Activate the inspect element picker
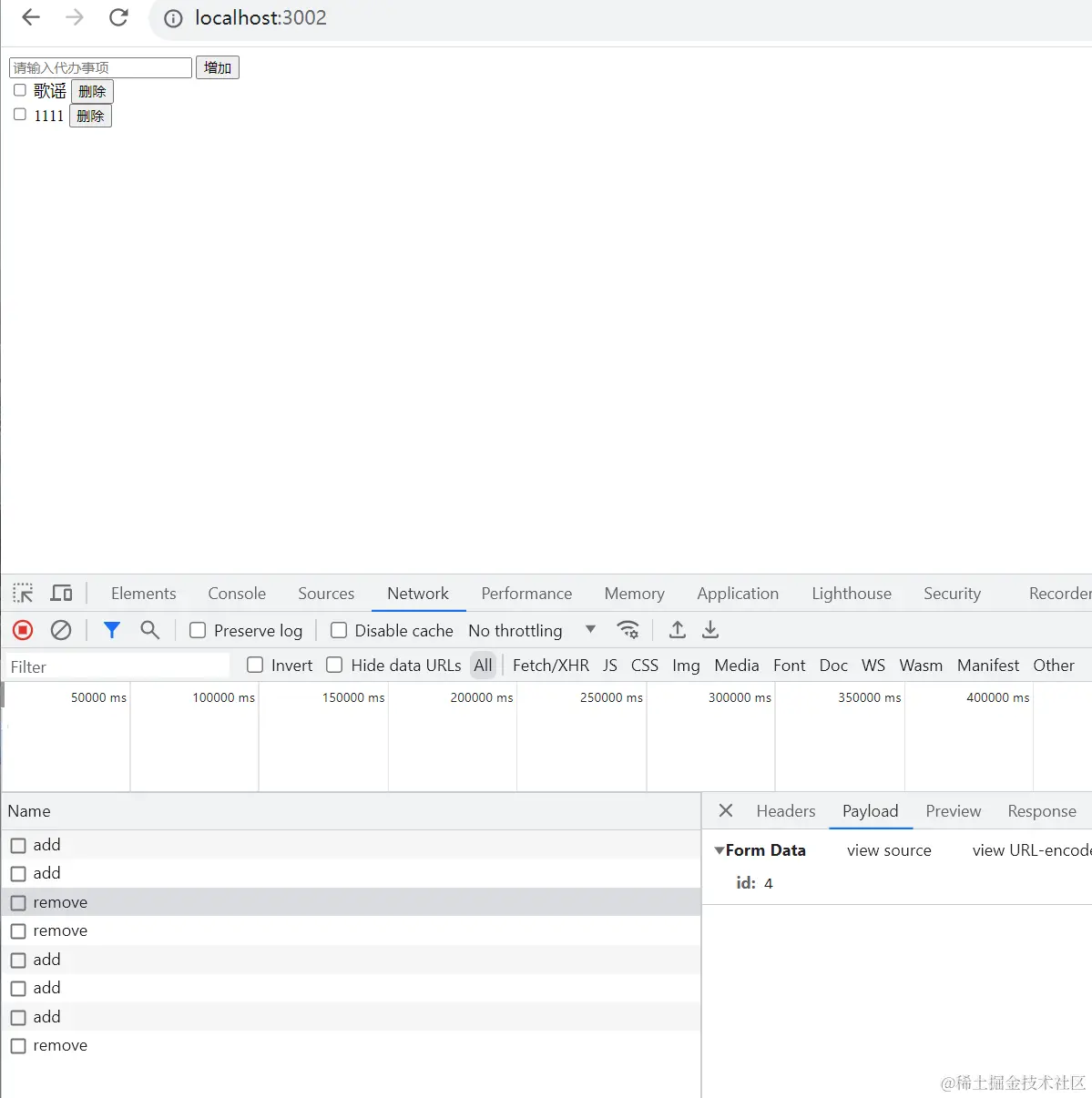The width and height of the screenshot is (1092, 1098). (23, 594)
